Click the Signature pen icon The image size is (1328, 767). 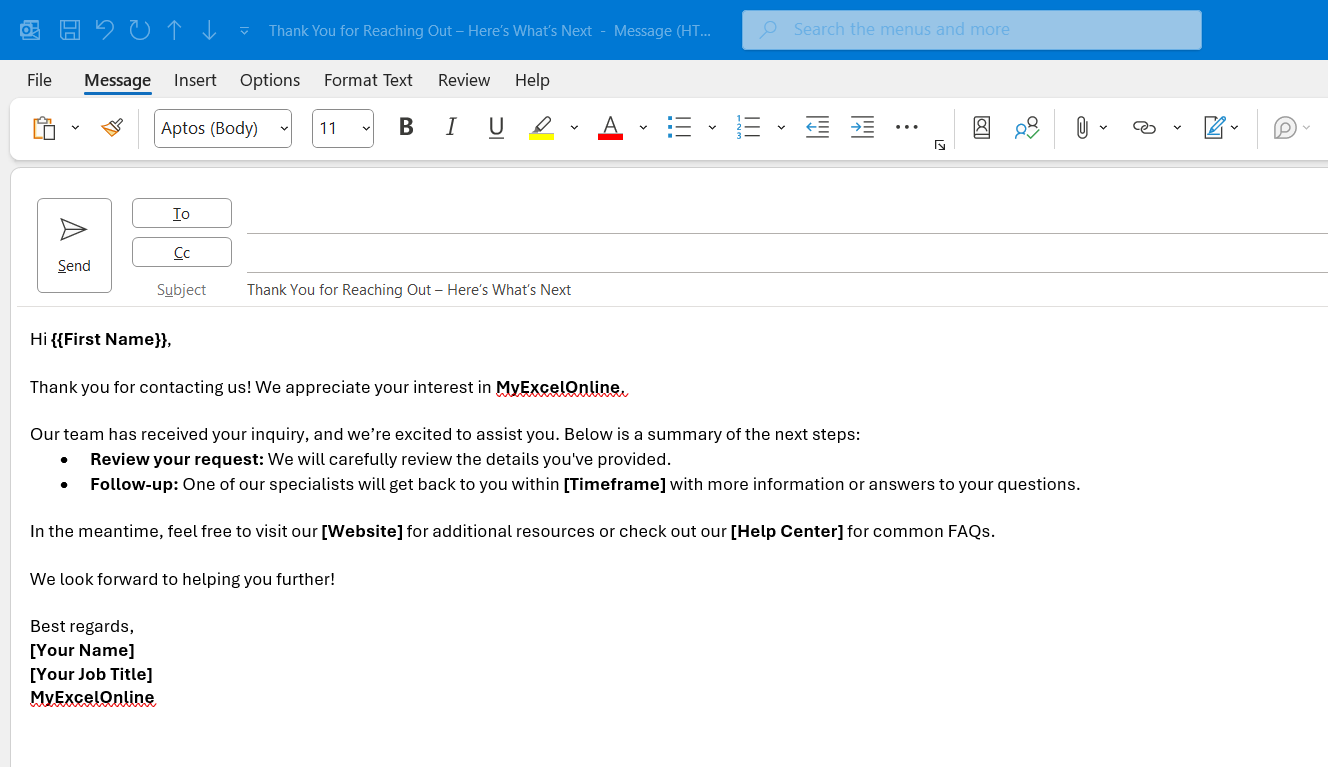(x=1214, y=127)
